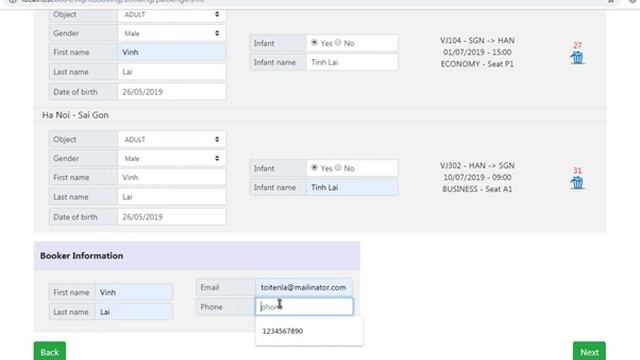The height and width of the screenshot is (360, 640).
Task: Click the 'Ha Noi - Sai Gon' section heading
Action: (x=75, y=115)
